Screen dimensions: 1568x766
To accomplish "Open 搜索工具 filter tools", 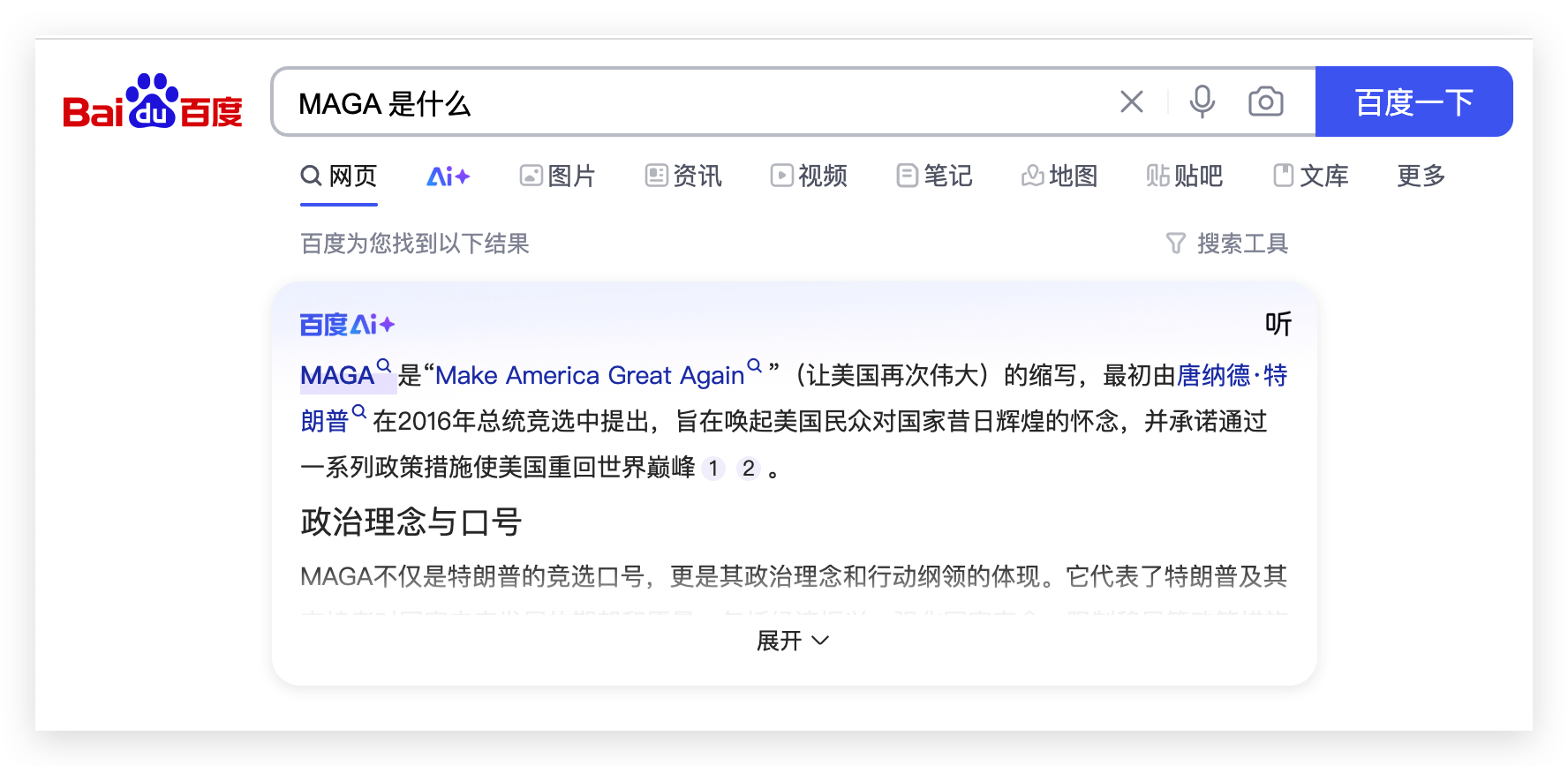I will [1227, 244].
